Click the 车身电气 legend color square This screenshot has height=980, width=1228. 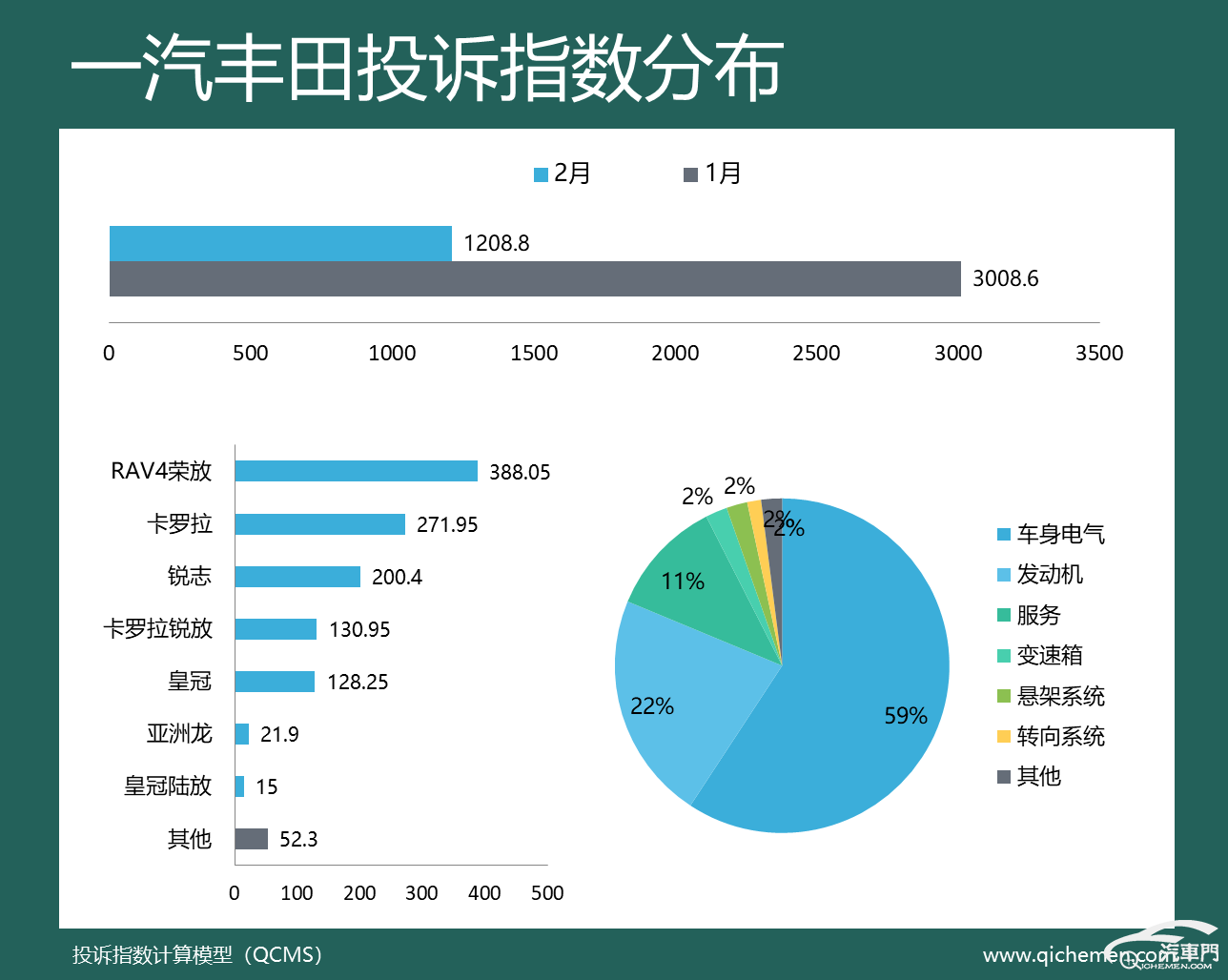tap(1003, 535)
